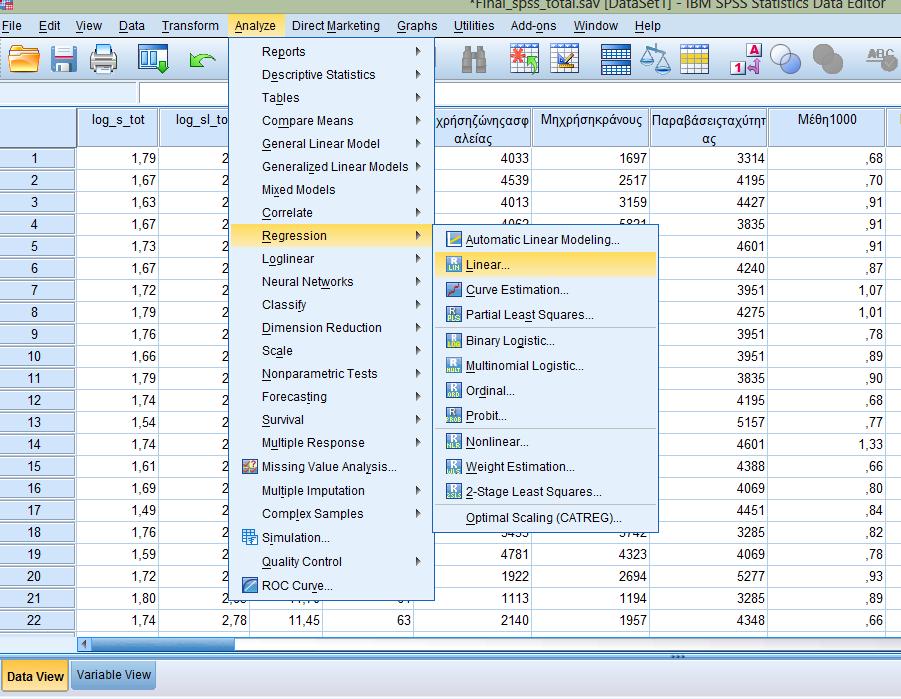Viewport: 901px width, 699px height.
Task: Select Ordinal... regression entry
Action: pos(545,391)
